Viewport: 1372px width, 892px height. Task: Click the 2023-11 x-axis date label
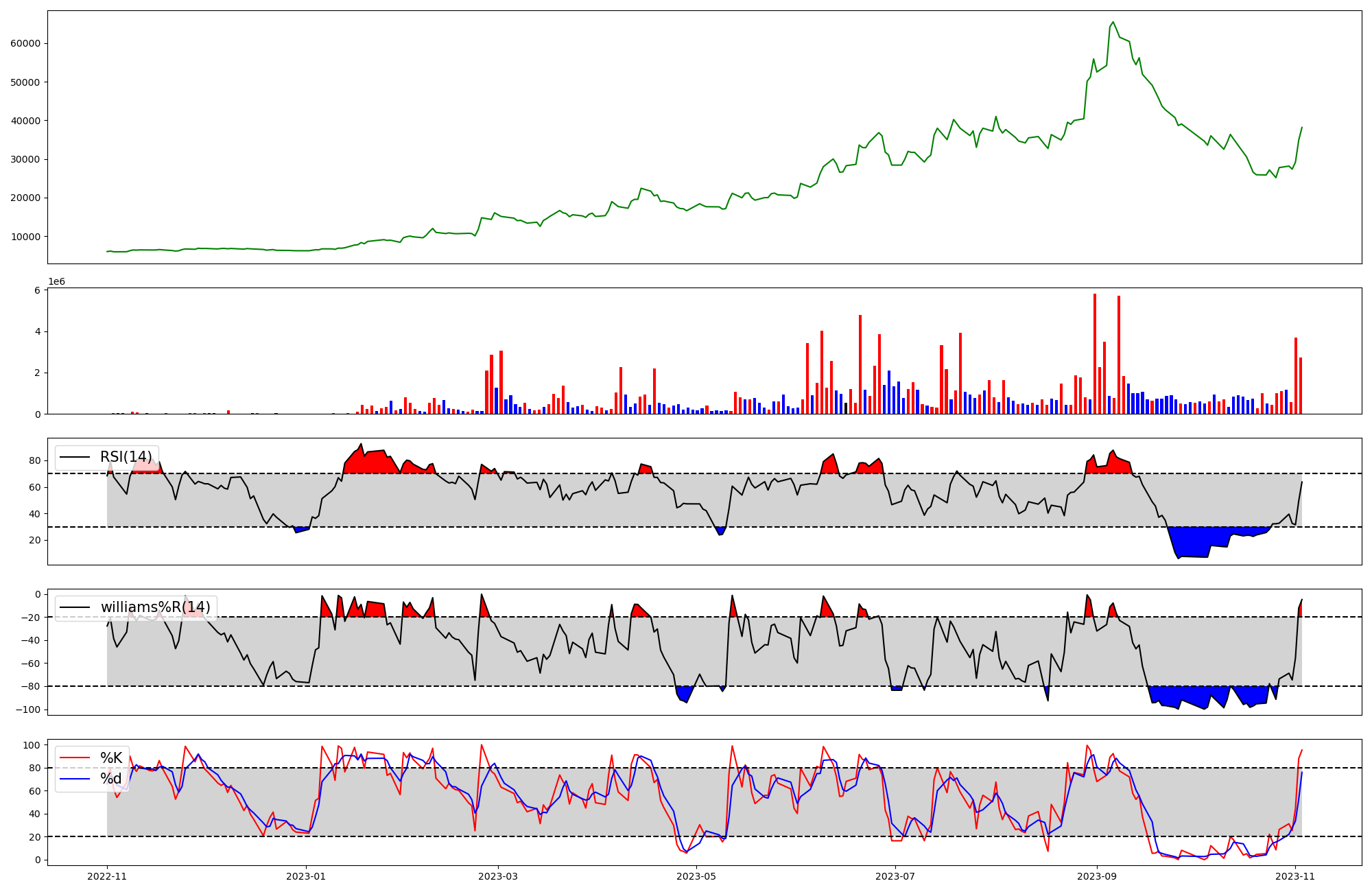click(1295, 876)
